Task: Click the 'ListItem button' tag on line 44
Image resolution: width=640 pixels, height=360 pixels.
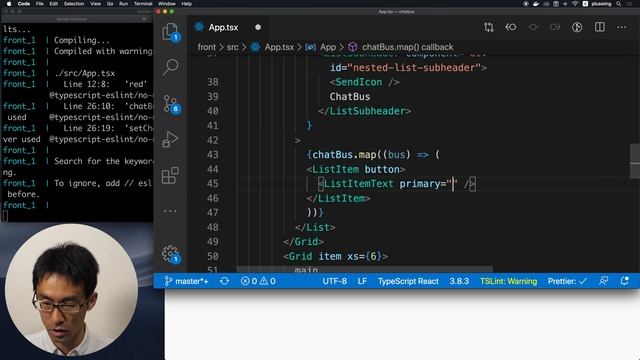Action: [x=356, y=169]
